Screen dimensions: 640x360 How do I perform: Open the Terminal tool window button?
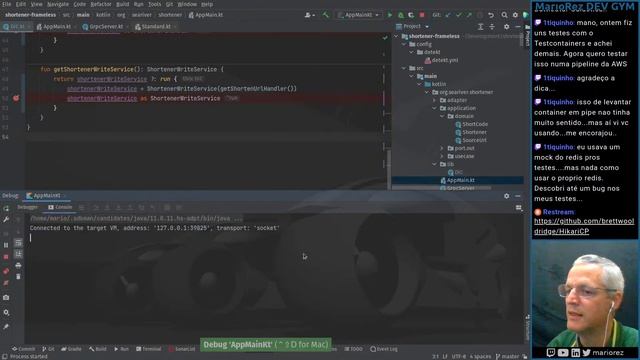pyautogui.click(x=149, y=349)
